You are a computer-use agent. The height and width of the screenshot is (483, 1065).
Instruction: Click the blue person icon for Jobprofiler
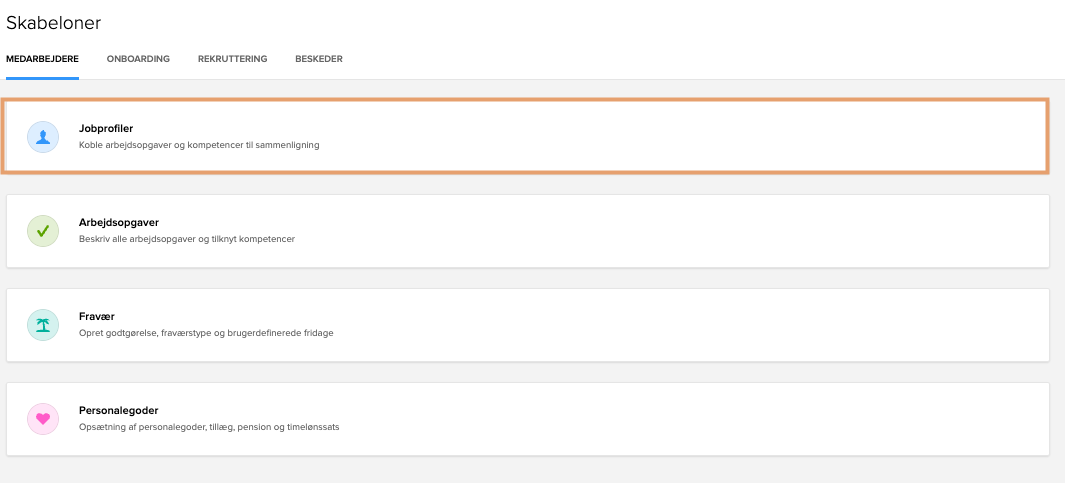tap(43, 137)
